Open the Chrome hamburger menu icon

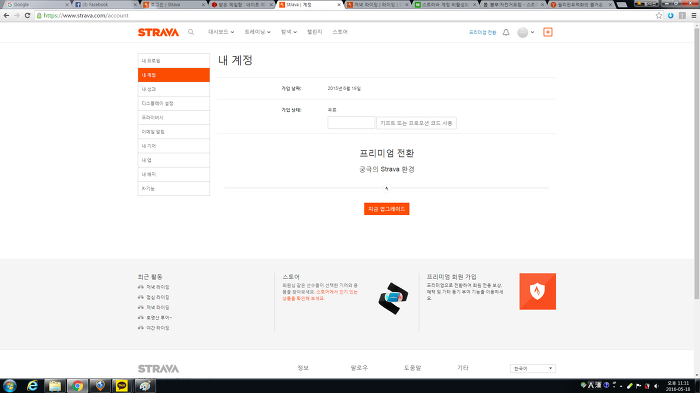(x=694, y=15)
